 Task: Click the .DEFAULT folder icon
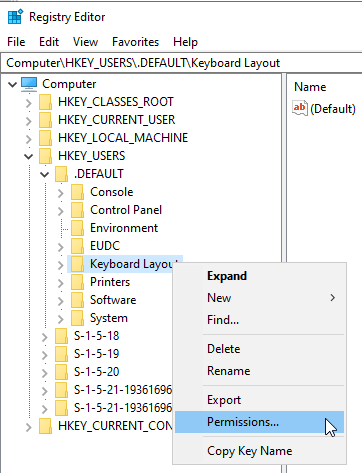coord(61,174)
